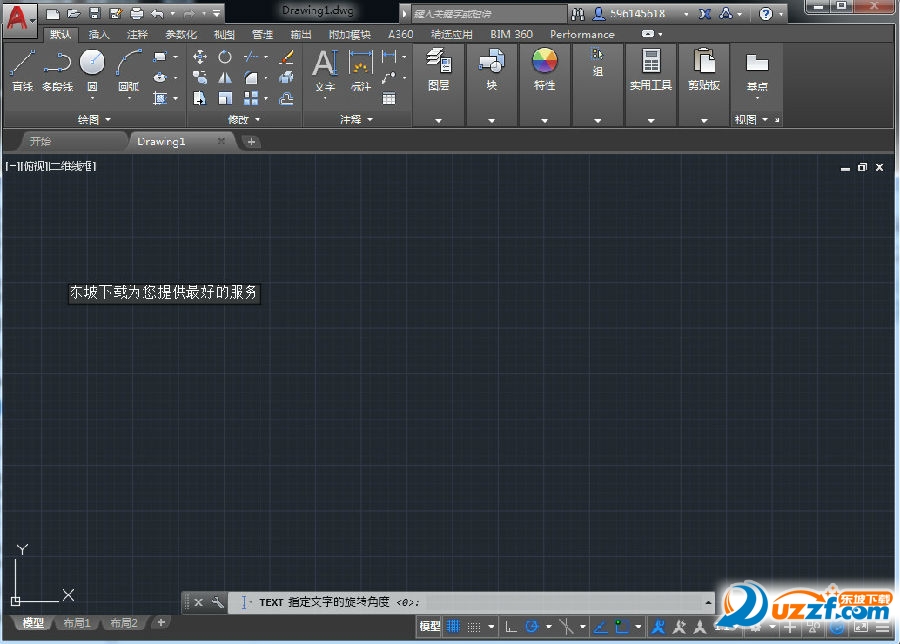Select the Mirror tool icon

tap(225, 77)
